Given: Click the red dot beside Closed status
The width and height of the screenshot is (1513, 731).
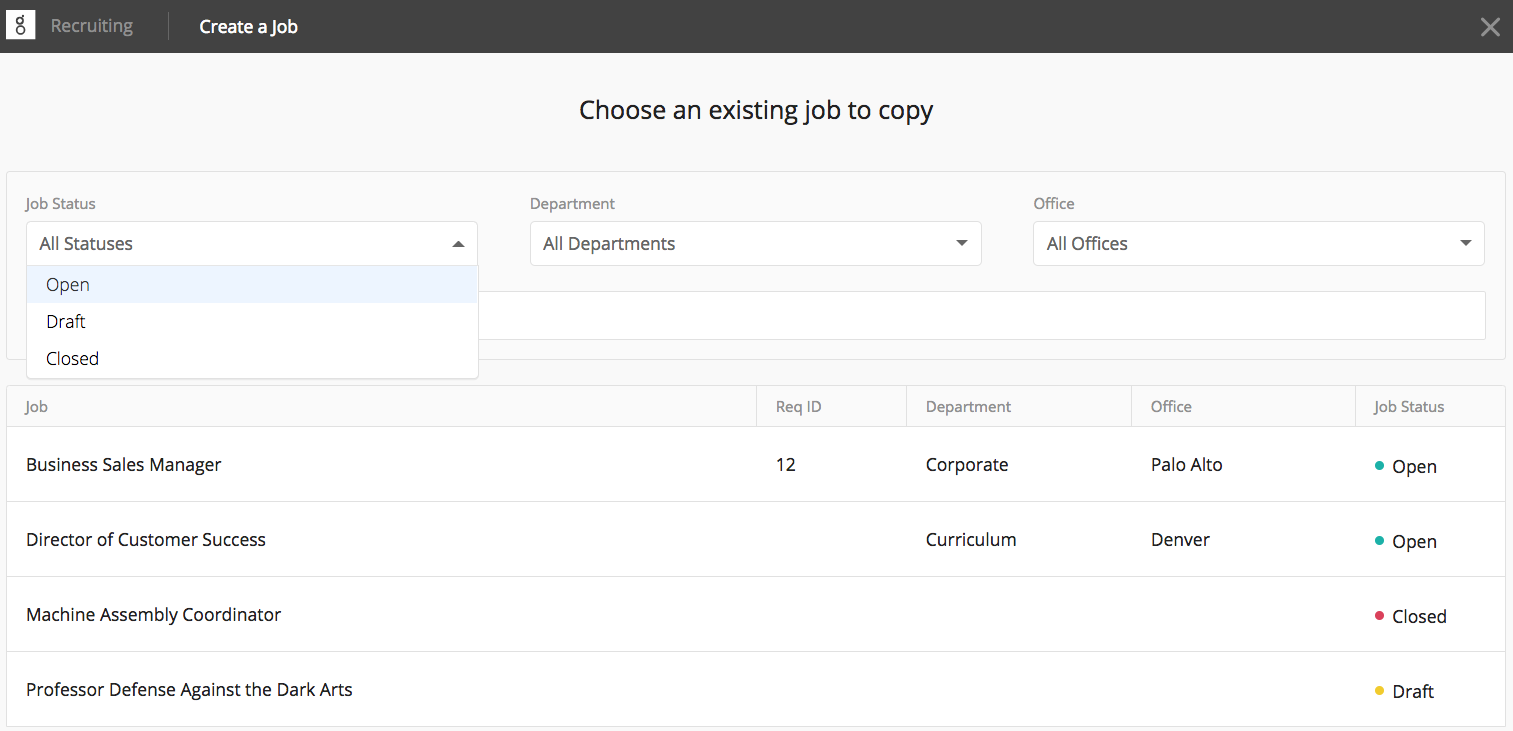Looking at the screenshot, I should [x=1380, y=616].
